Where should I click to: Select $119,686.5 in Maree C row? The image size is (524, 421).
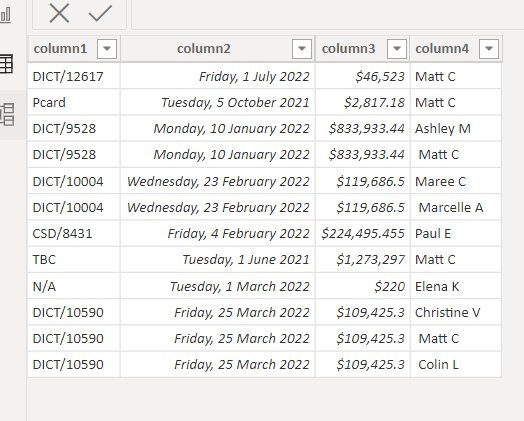[x=363, y=181]
